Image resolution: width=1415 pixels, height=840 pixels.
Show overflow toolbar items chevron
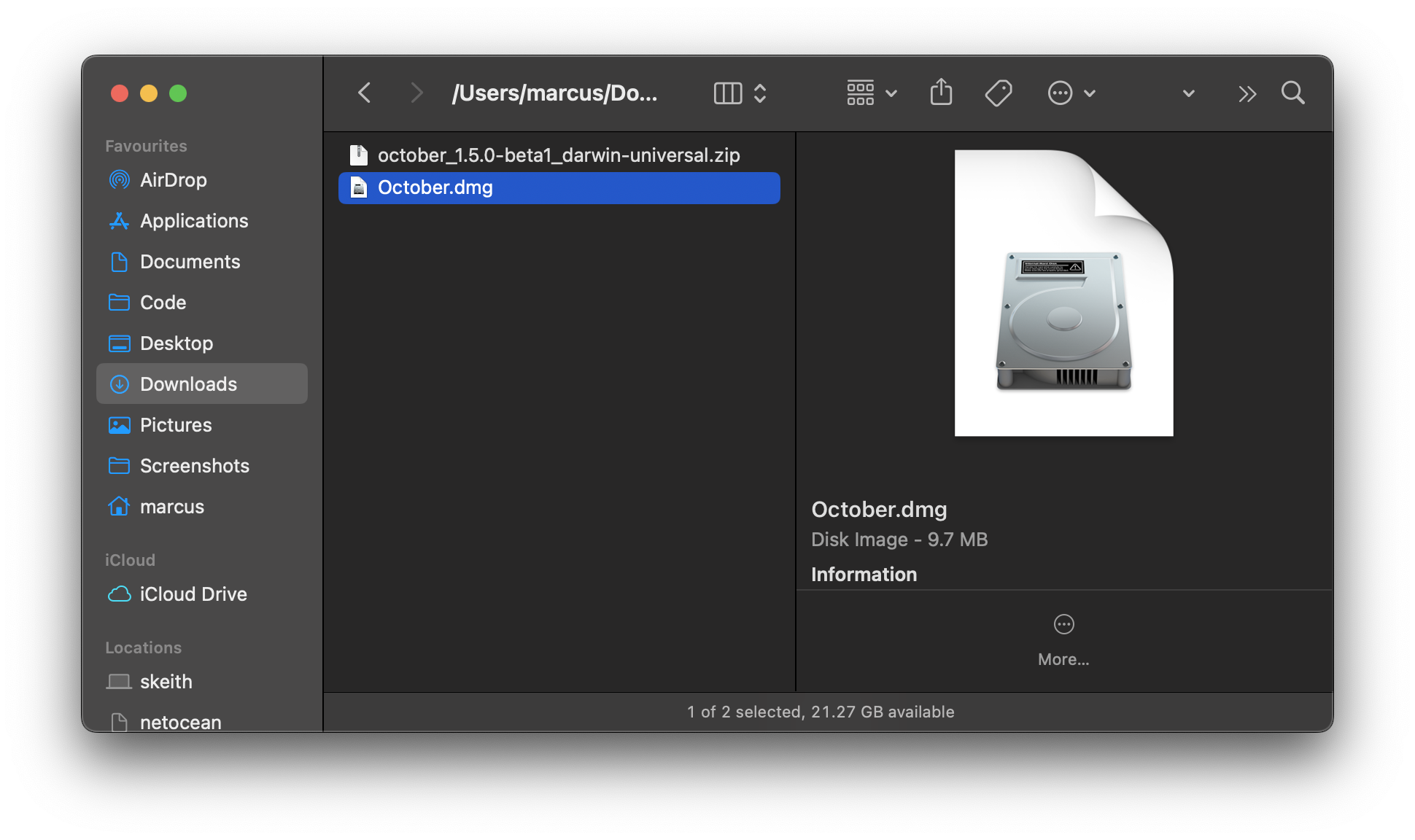(1247, 94)
